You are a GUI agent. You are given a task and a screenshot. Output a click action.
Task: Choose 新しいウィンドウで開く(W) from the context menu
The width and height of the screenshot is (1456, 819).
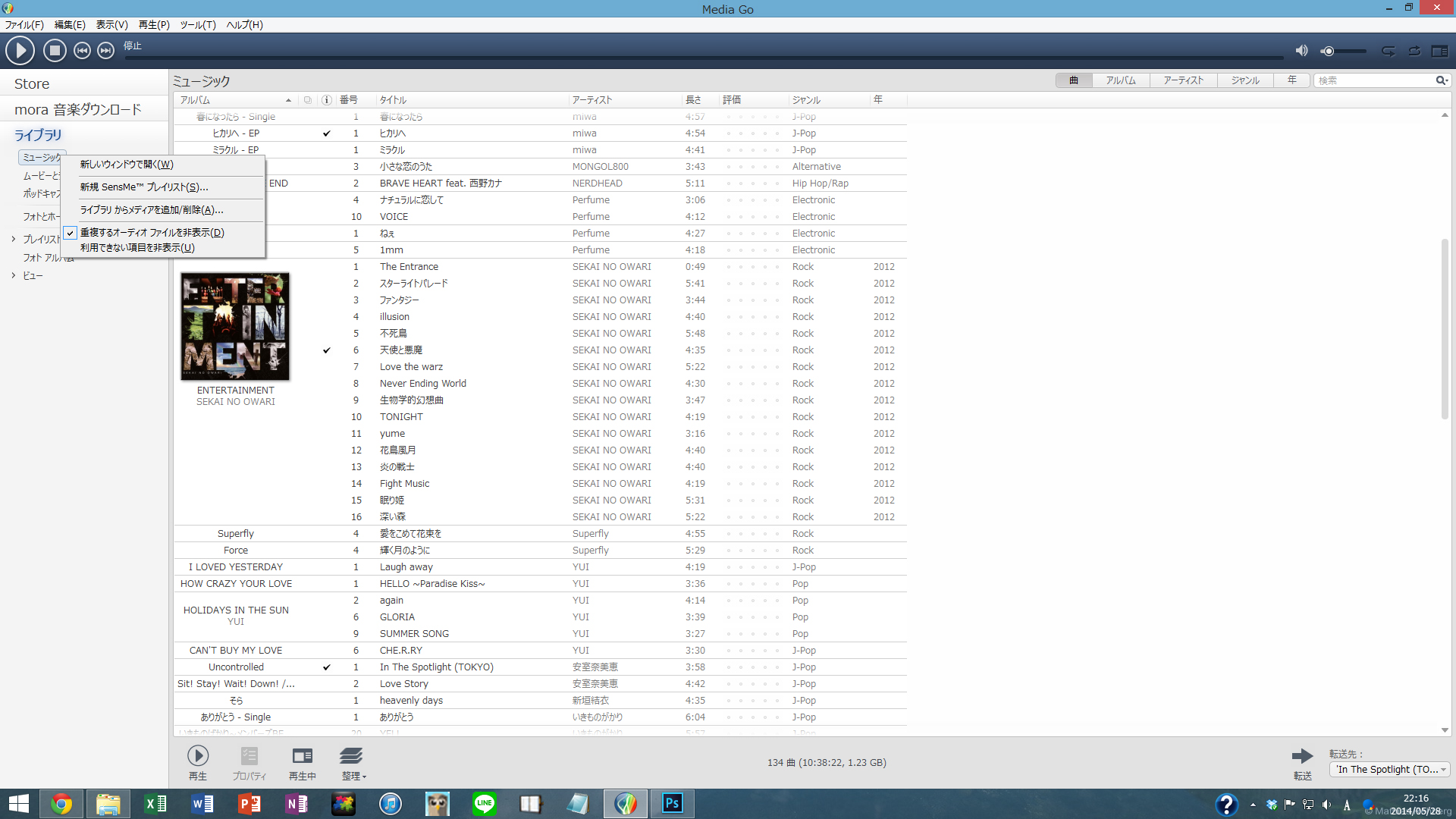(163, 165)
